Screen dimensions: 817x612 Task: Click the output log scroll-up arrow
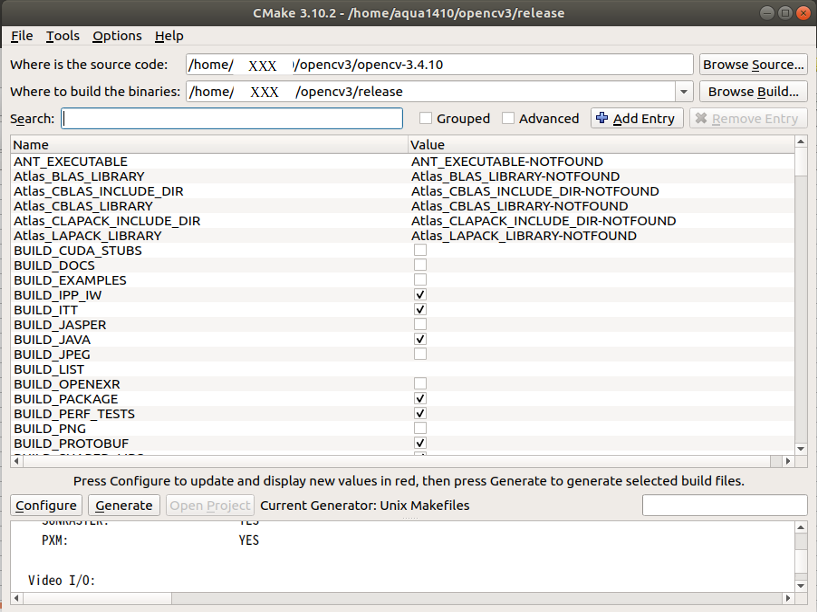(x=801, y=527)
